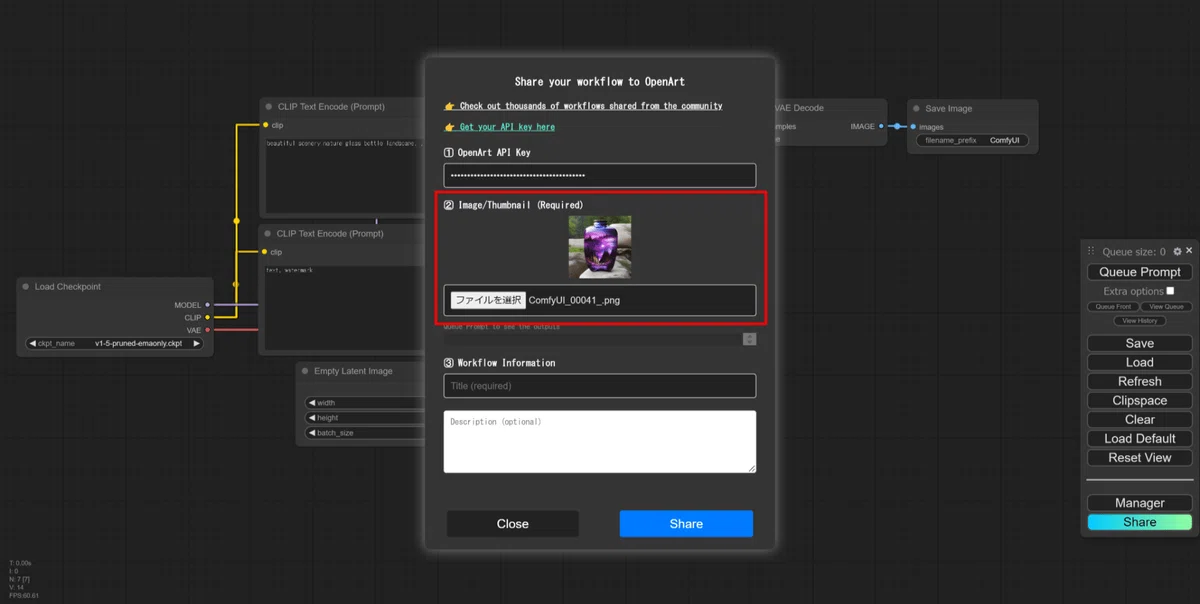This screenshot has height=604, width=1200.
Task: Collapse the Load Checkpoint node dot
Action: (x=26, y=287)
